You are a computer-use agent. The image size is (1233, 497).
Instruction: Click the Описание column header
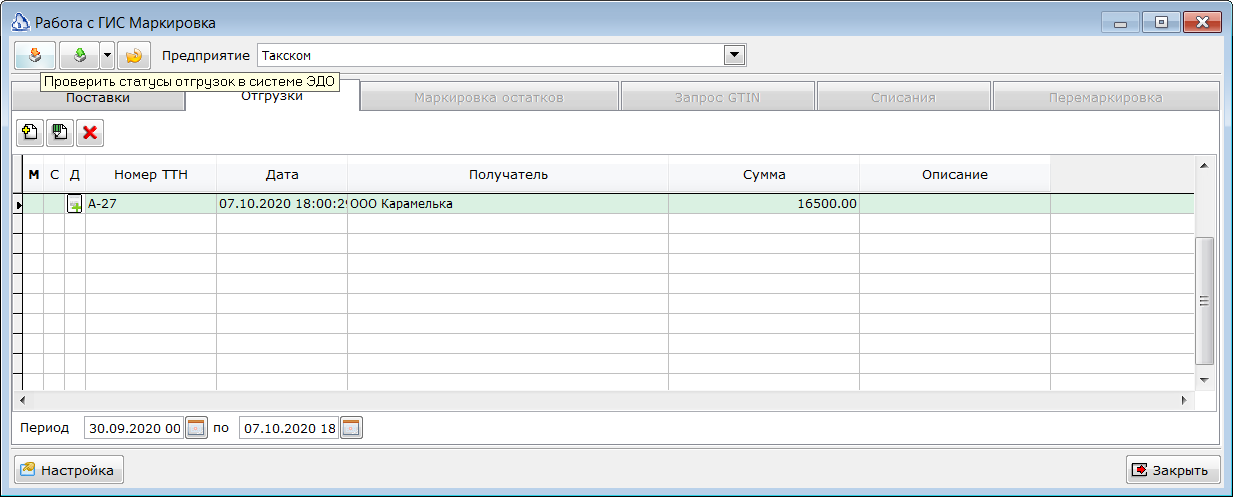[x=955, y=175]
